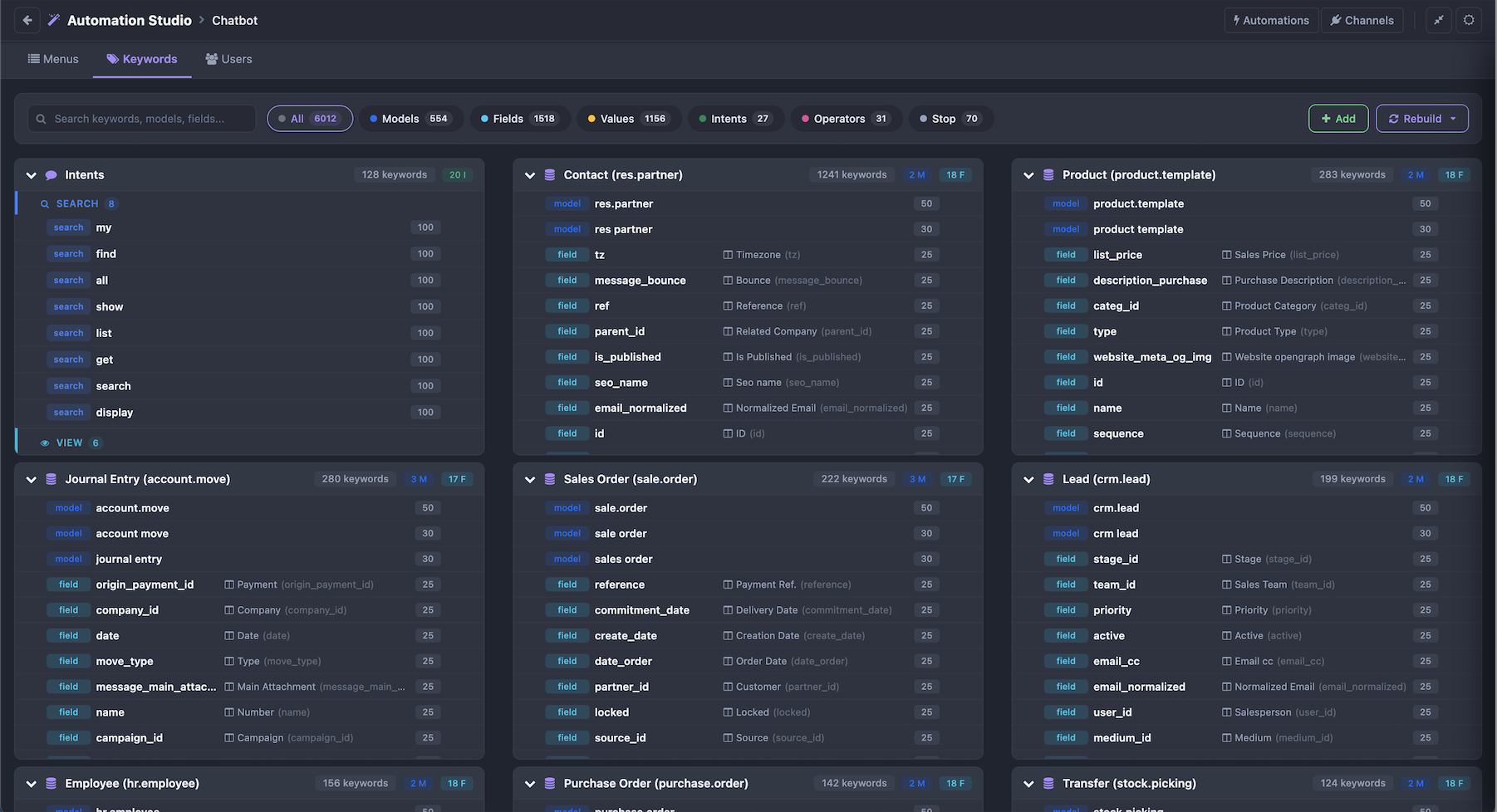Click the compress/exit-fullscreen icon
1497x812 pixels.
[1438, 20]
